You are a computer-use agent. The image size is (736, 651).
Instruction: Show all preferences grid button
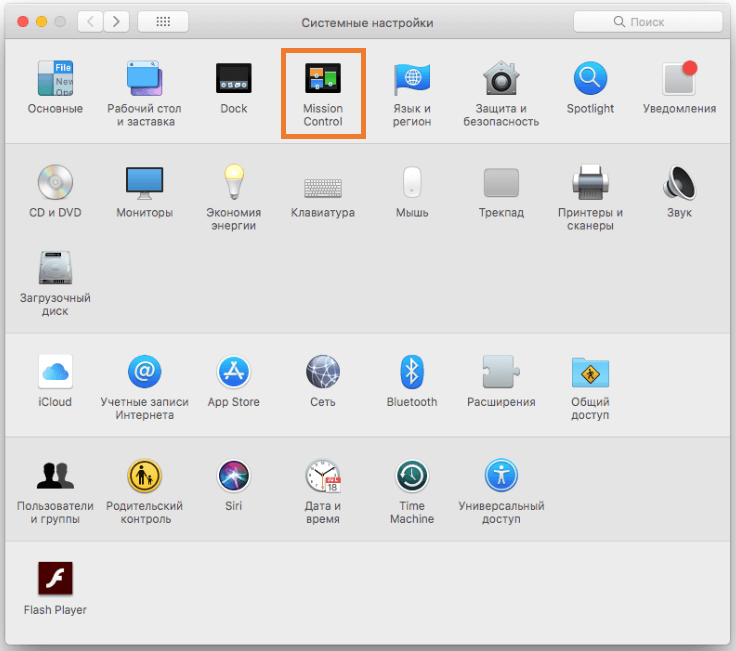[x=163, y=22]
